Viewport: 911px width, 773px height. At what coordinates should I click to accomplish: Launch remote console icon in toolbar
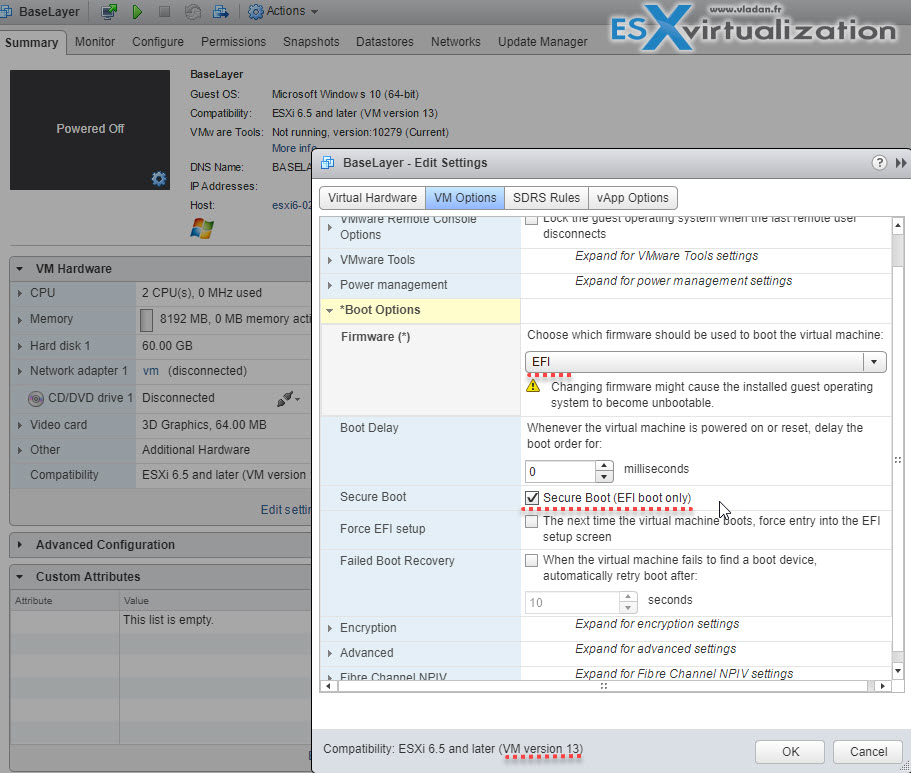point(109,11)
